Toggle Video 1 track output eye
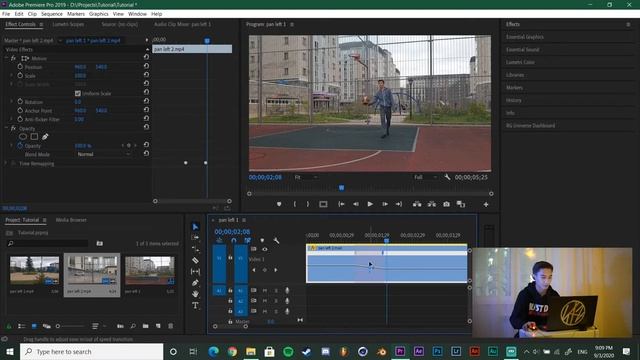 pos(264,249)
